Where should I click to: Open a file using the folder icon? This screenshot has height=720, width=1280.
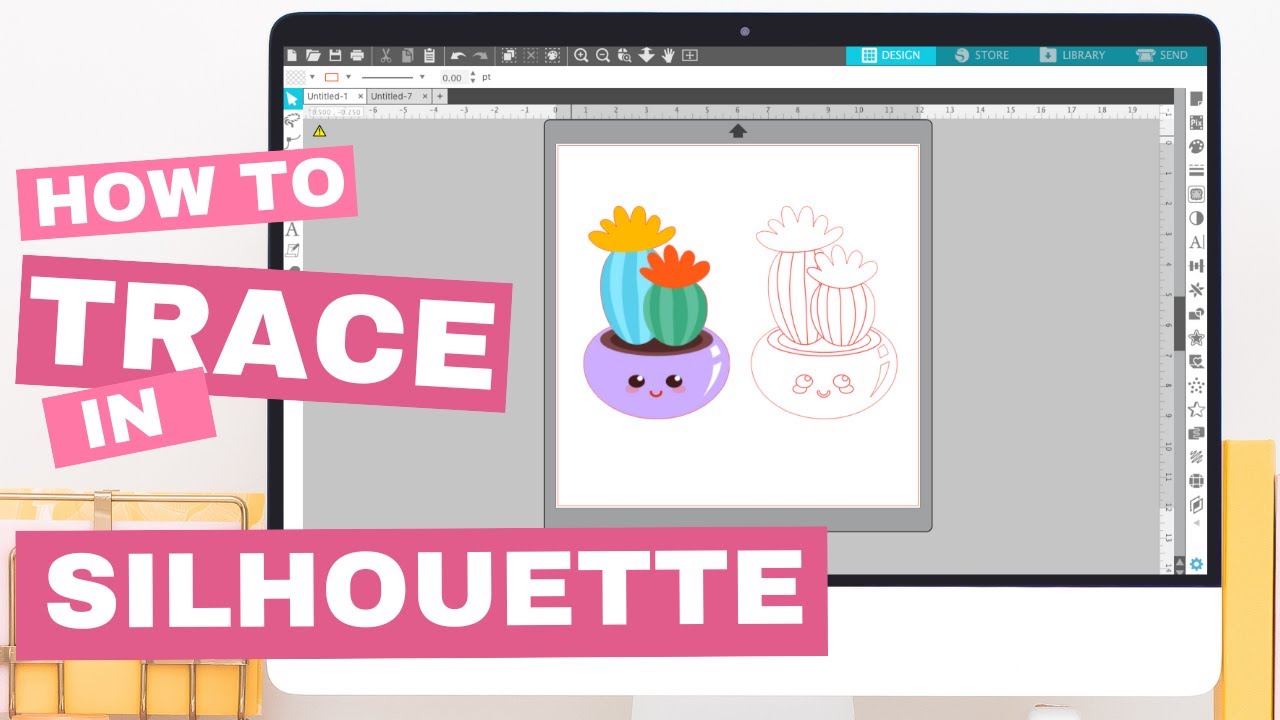[x=313, y=56]
